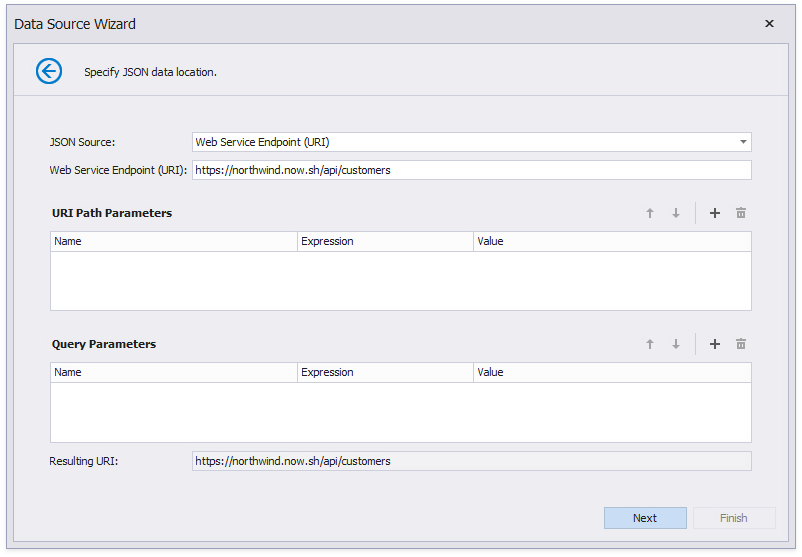Open the JSON Source dropdown
The height and width of the screenshot is (557, 802).
[743, 142]
